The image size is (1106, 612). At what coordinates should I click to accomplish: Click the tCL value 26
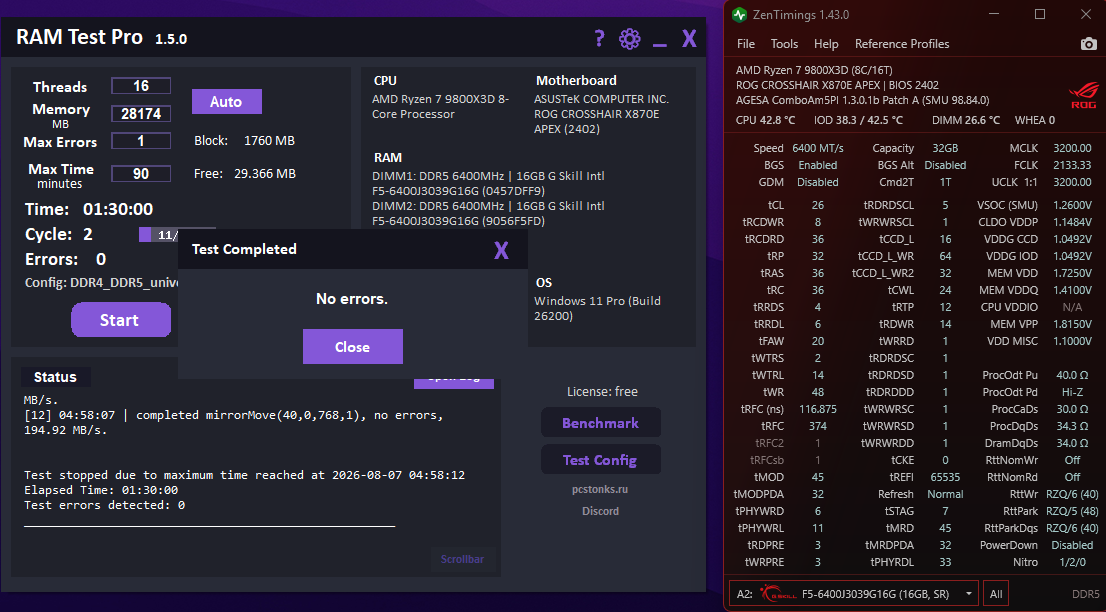pyautogui.click(x=818, y=205)
